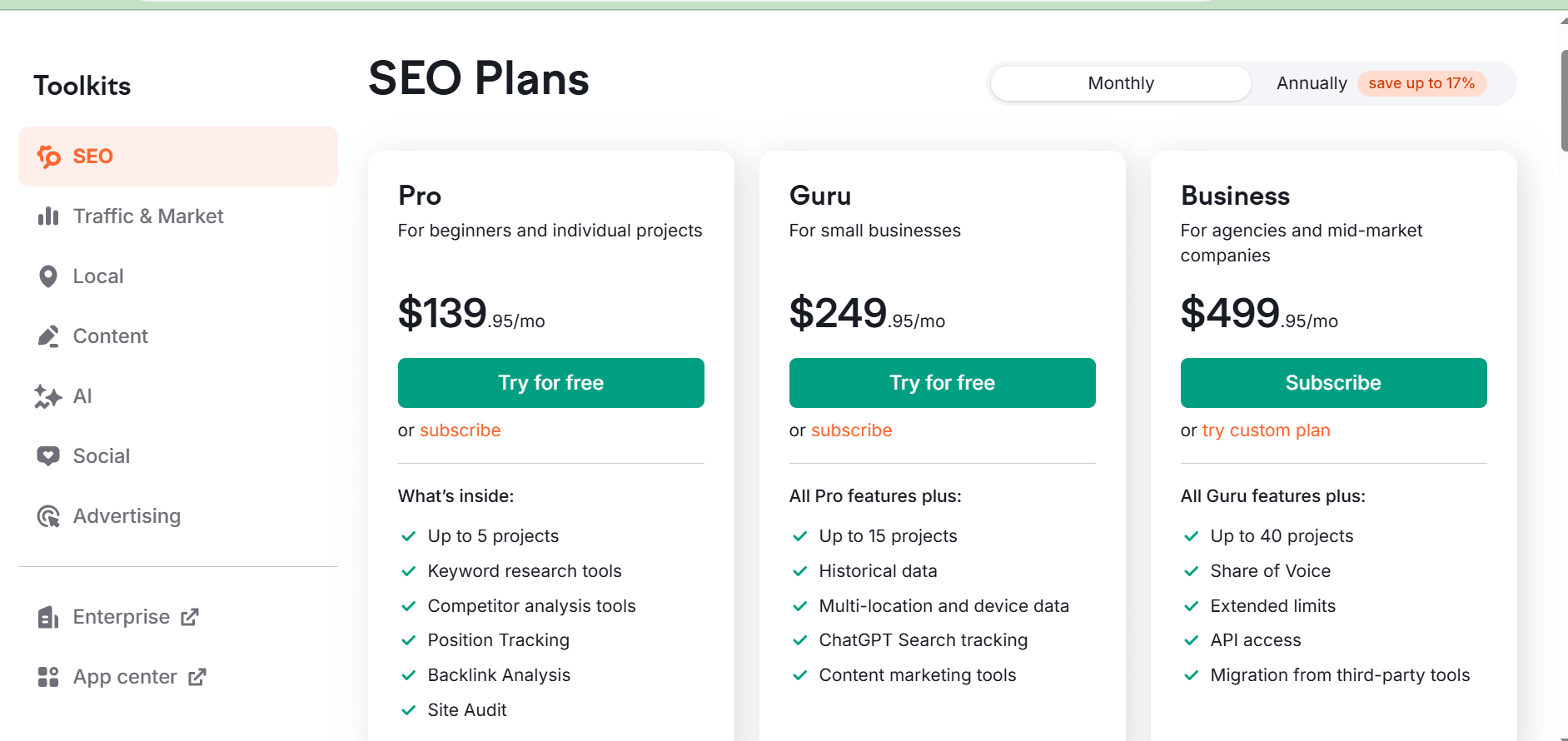Open the Traffic & Market bar-chart icon
The height and width of the screenshot is (741, 1568).
coord(48,216)
